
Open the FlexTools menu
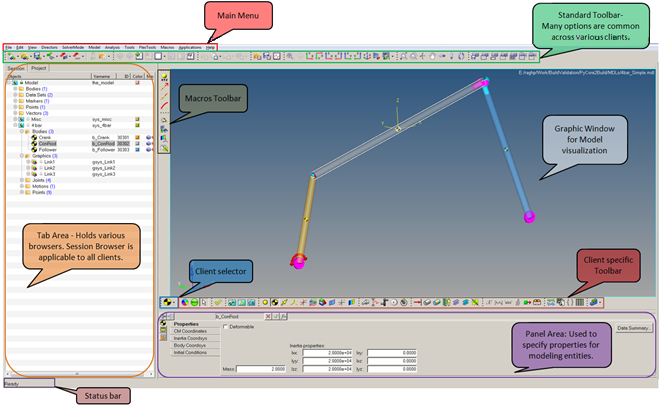coord(147,48)
